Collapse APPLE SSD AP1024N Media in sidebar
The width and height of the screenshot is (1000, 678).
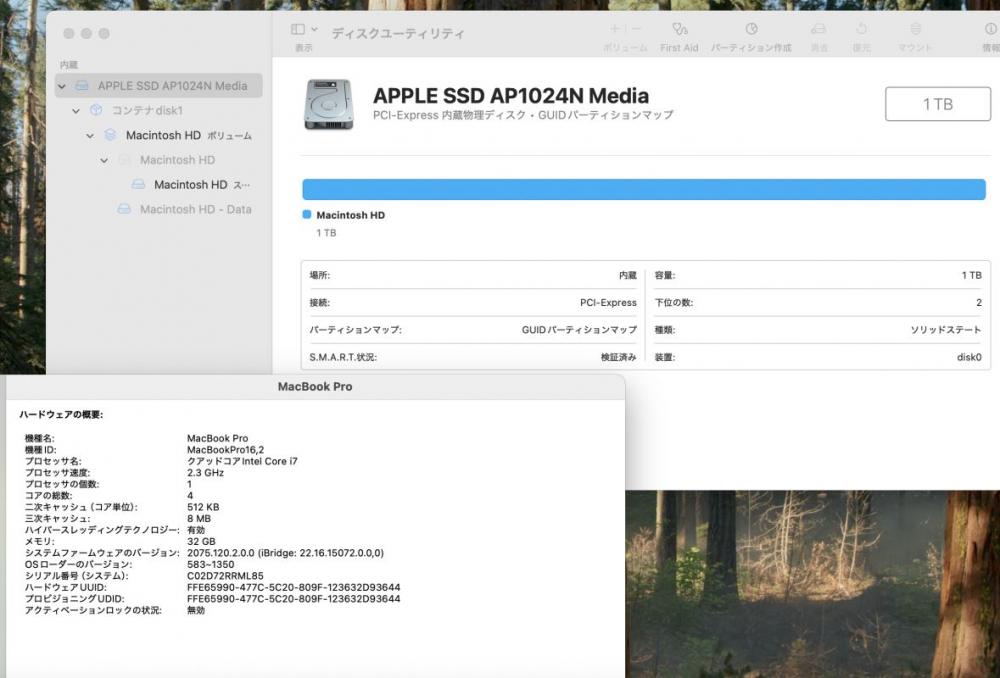[x=62, y=86]
